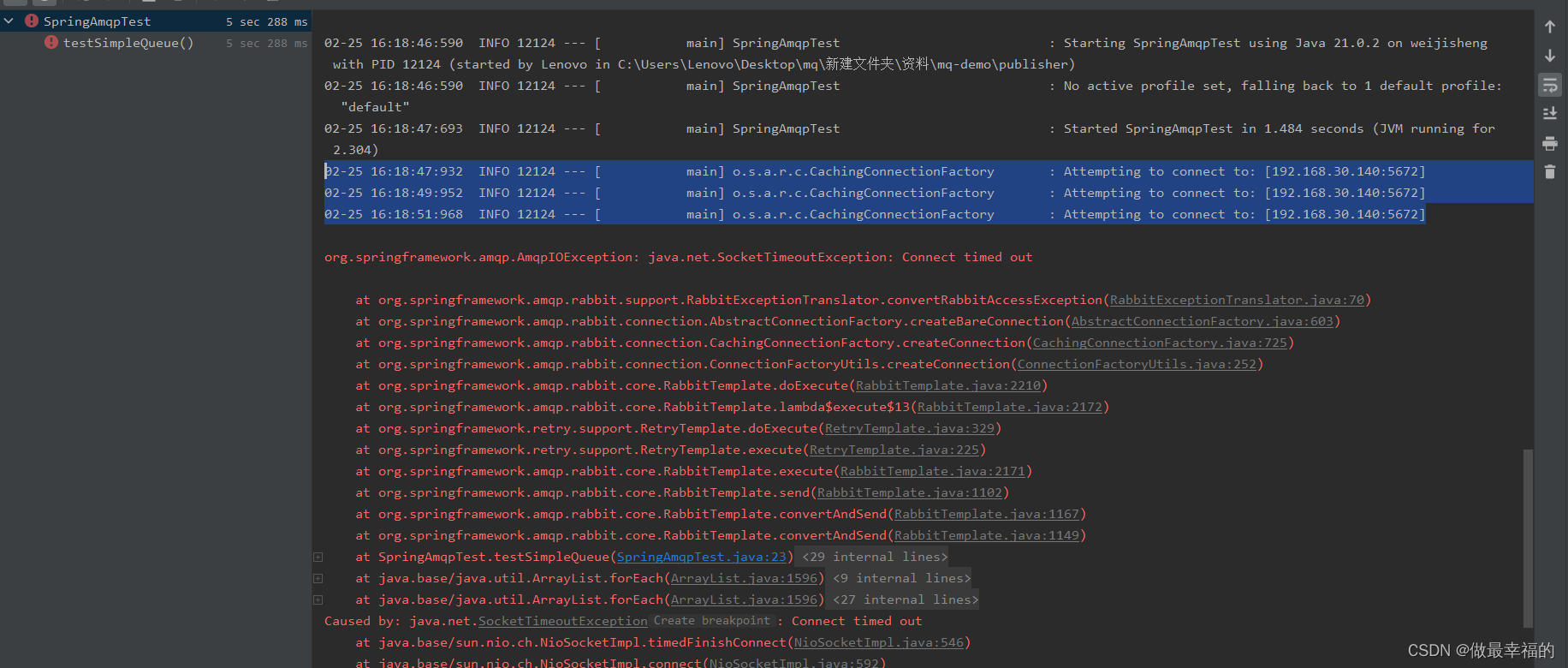Open the NioSocketImpl.java:546 link
The width and height of the screenshot is (1568, 668).
[878, 642]
